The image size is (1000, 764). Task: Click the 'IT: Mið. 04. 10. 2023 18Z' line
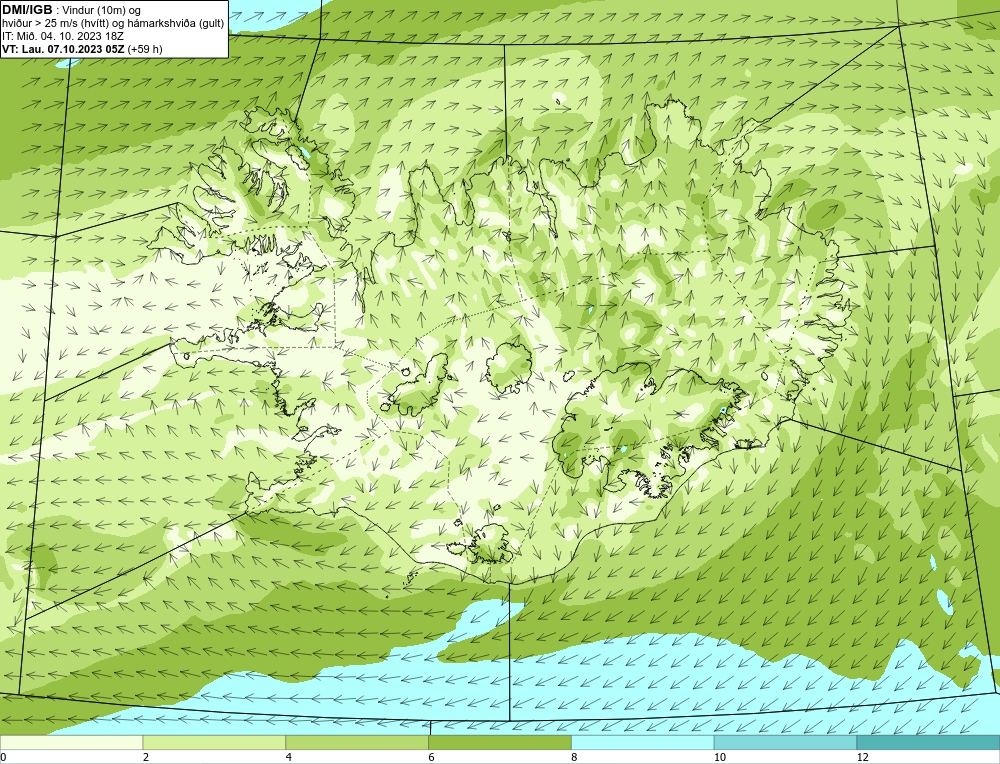pyautogui.click(x=62, y=36)
